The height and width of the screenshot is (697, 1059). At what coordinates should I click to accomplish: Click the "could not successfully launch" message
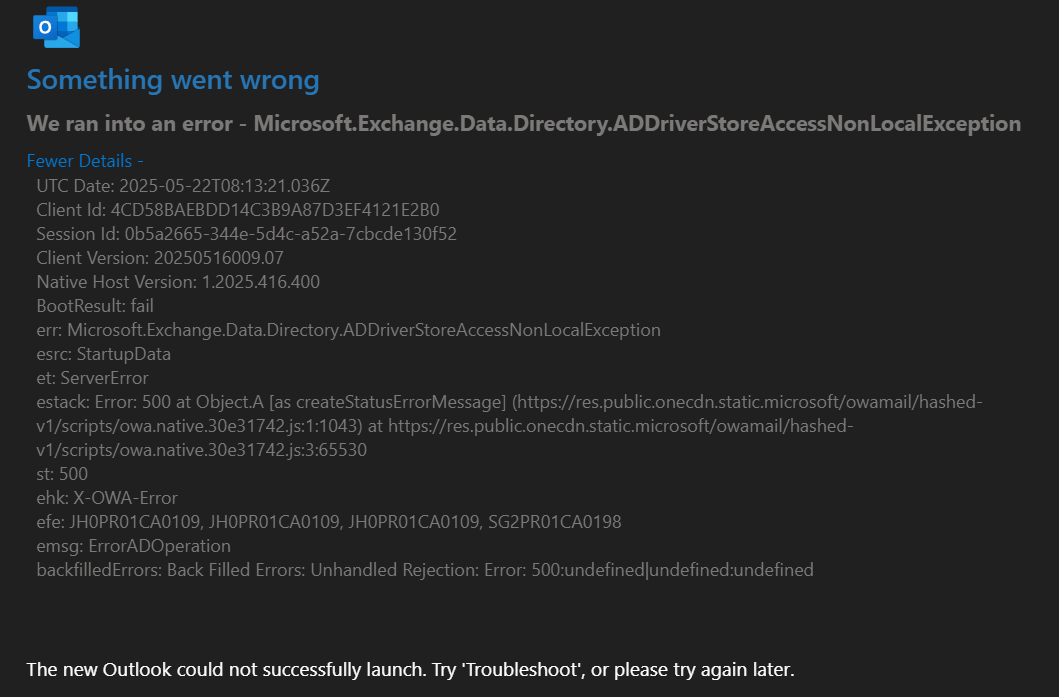410,669
